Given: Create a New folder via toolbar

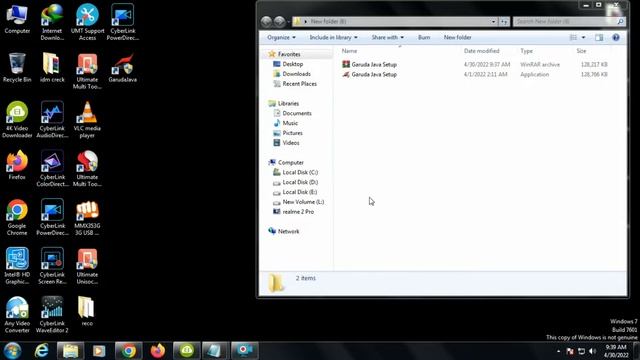Looking at the screenshot, I should tap(457, 38).
